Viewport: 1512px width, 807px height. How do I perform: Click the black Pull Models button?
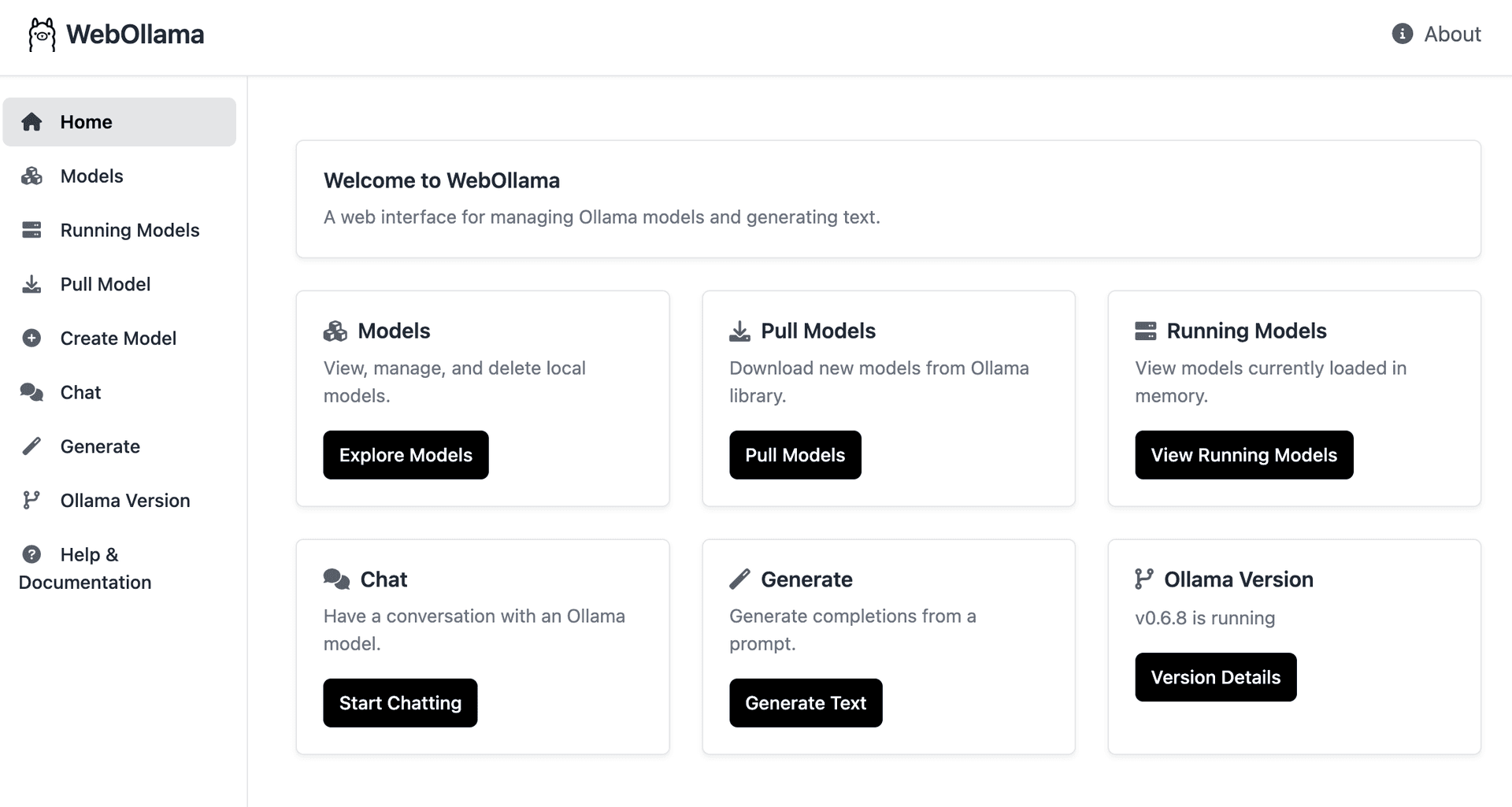point(795,455)
